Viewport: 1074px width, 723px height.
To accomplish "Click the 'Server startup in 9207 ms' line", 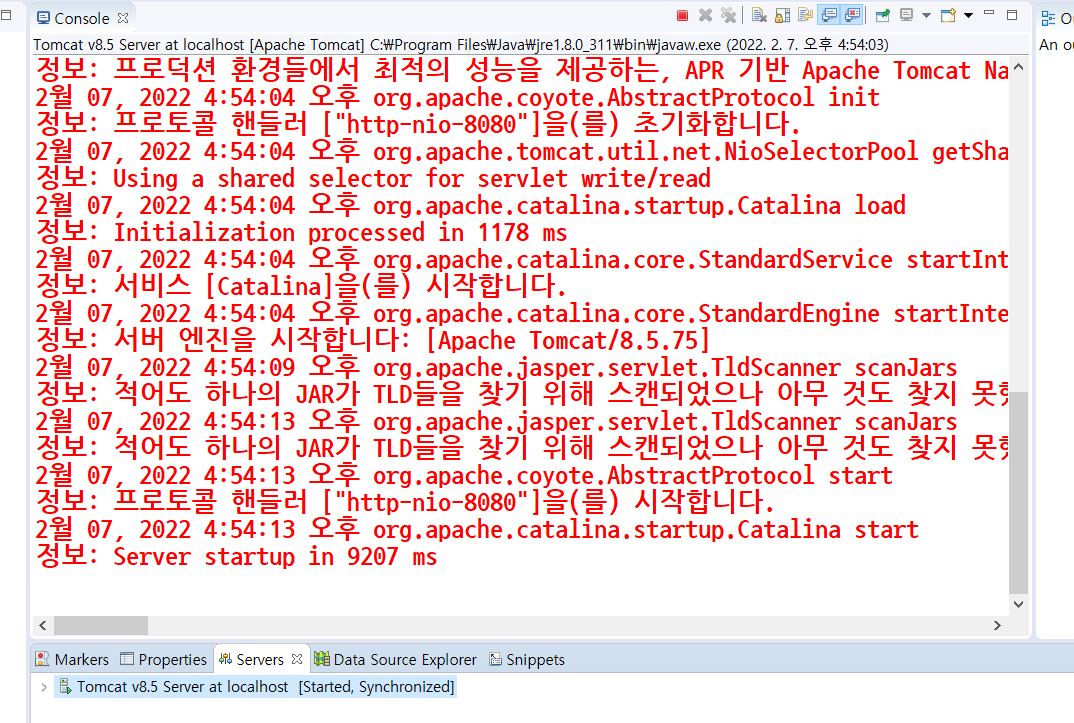I will click(236, 556).
